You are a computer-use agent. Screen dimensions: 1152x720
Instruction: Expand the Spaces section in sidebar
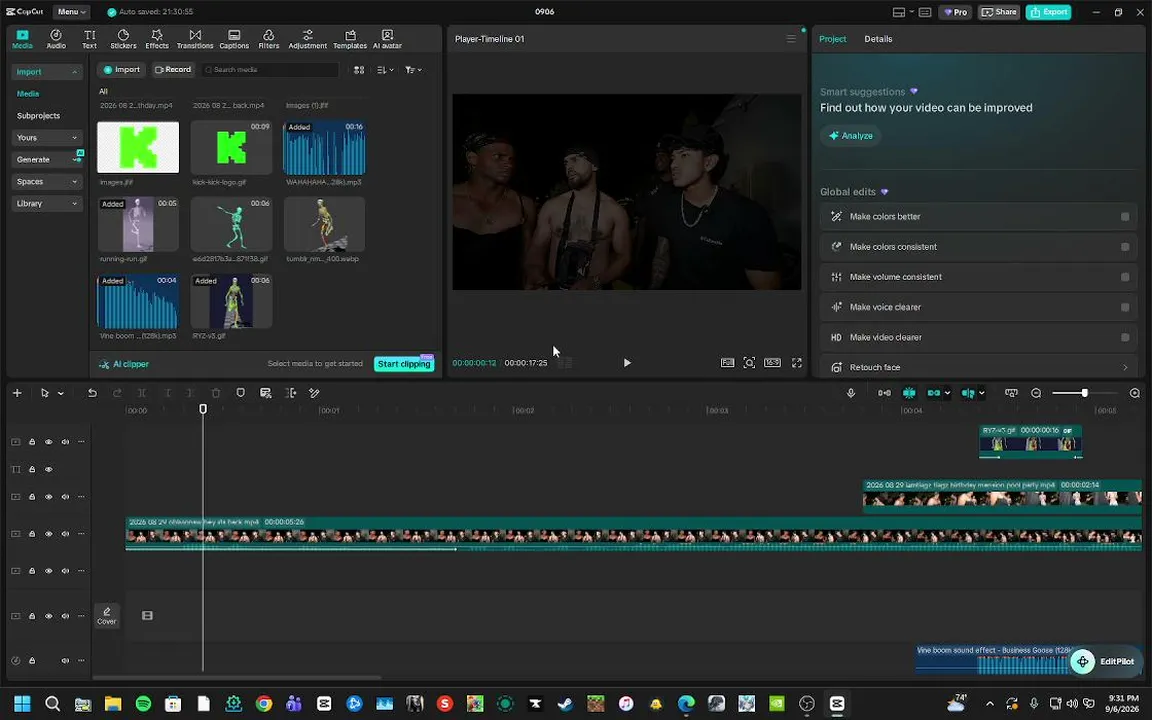point(46,181)
